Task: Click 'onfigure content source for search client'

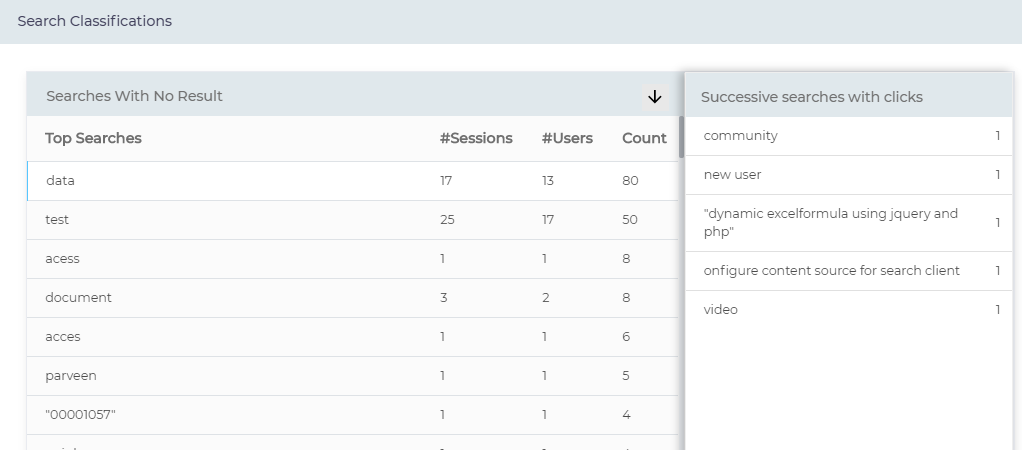Action: pos(831,271)
